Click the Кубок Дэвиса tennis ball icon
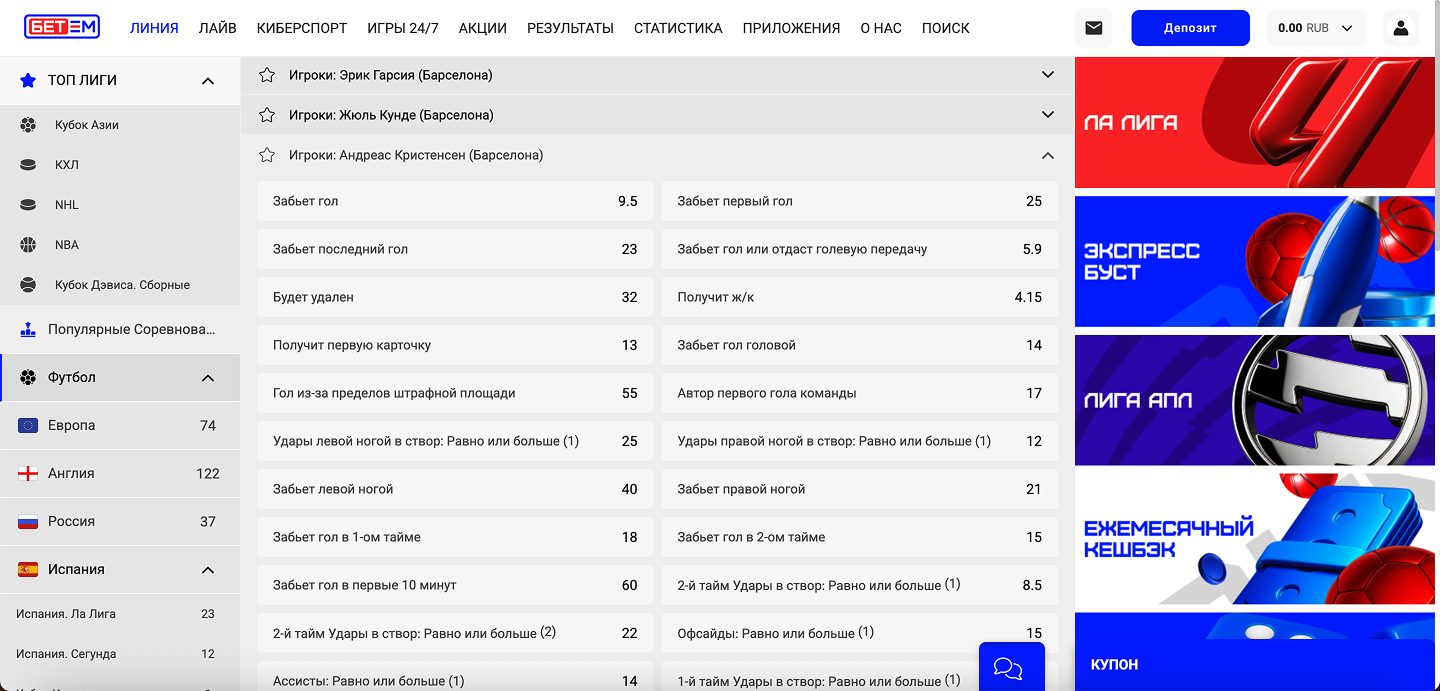This screenshot has height=691, width=1440. pyautogui.click(x=28, y=285)
